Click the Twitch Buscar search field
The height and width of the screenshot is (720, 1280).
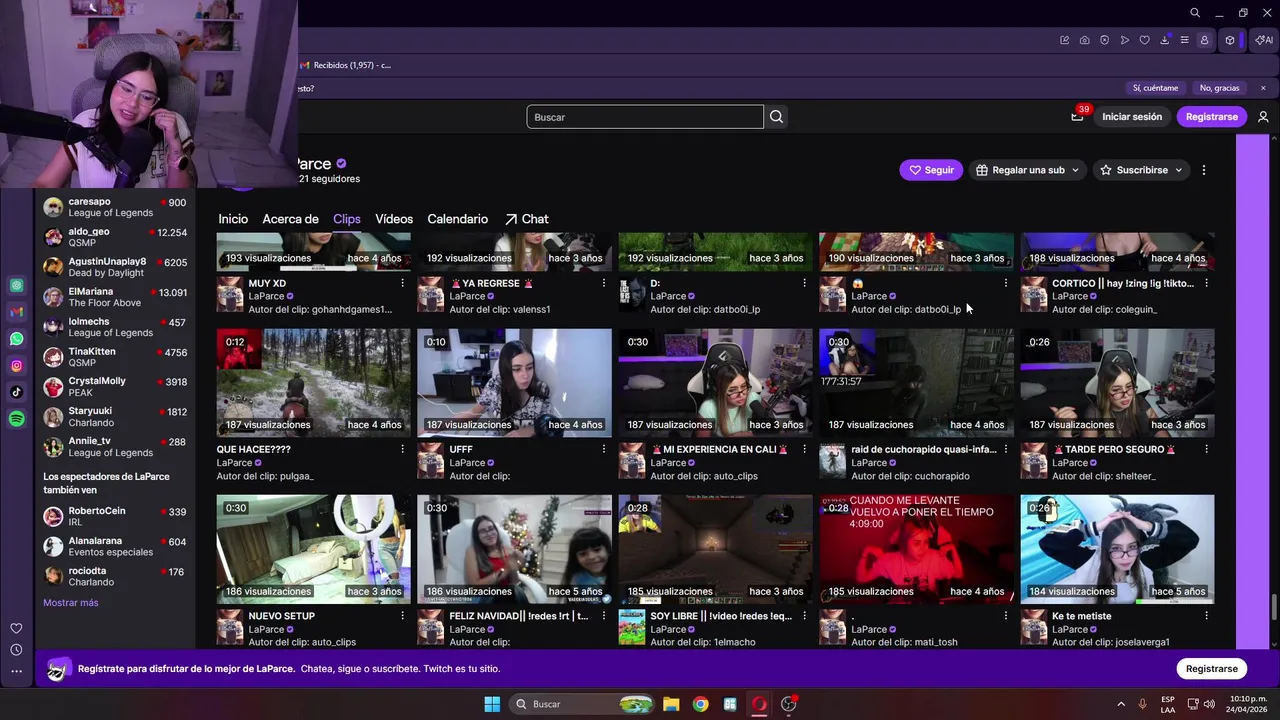tap(645, 117)
